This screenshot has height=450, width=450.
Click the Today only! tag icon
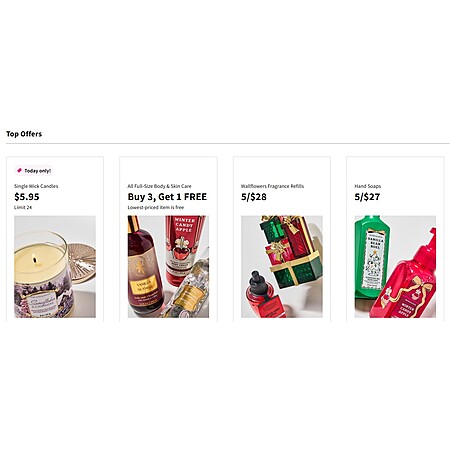pos(19,170)
